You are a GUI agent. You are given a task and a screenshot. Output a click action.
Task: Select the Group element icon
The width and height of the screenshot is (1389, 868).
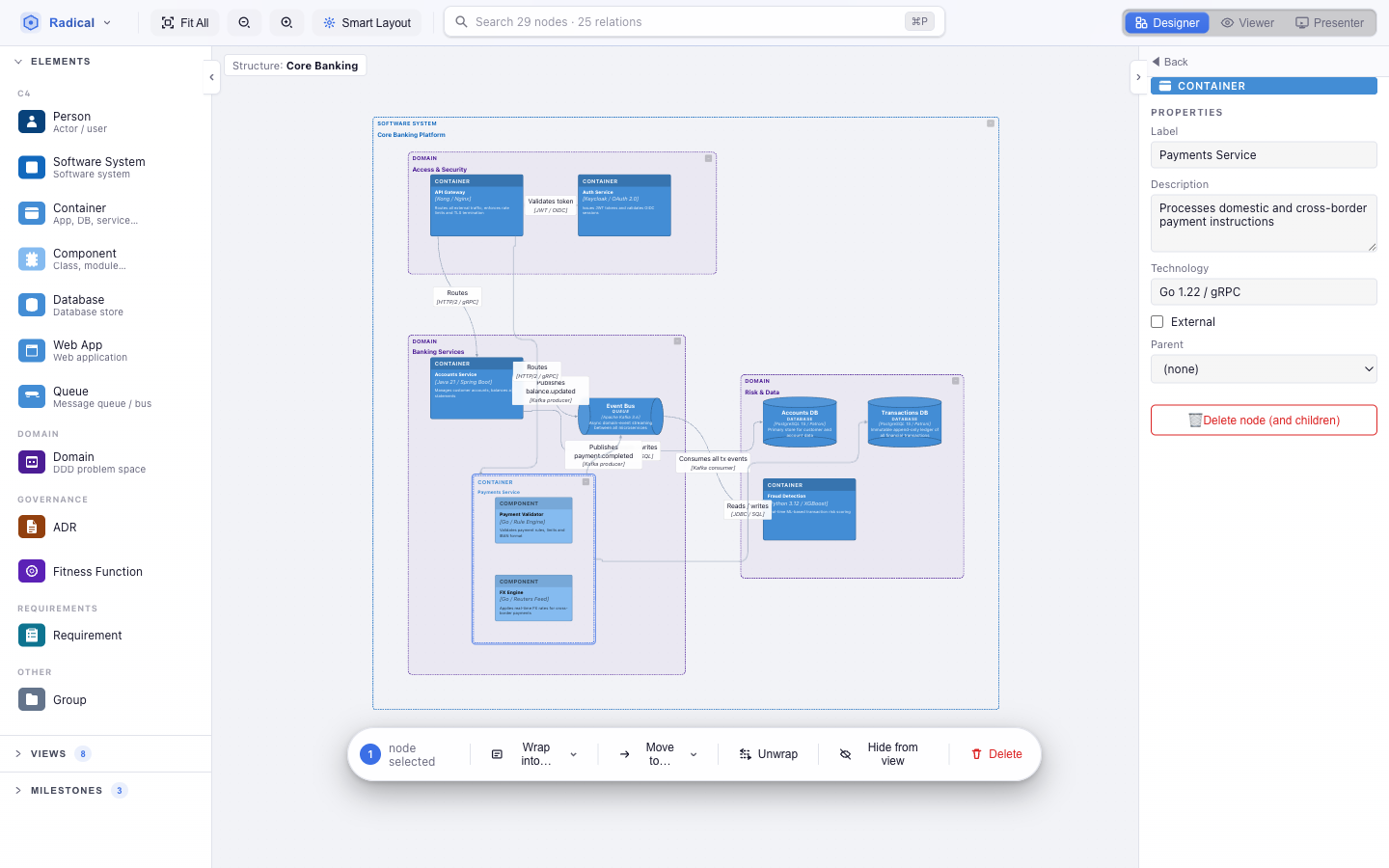click(x=32, y=699)
